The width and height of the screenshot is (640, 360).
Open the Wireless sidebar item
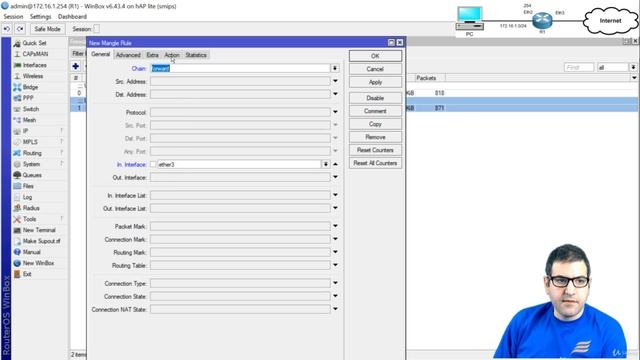33,76
